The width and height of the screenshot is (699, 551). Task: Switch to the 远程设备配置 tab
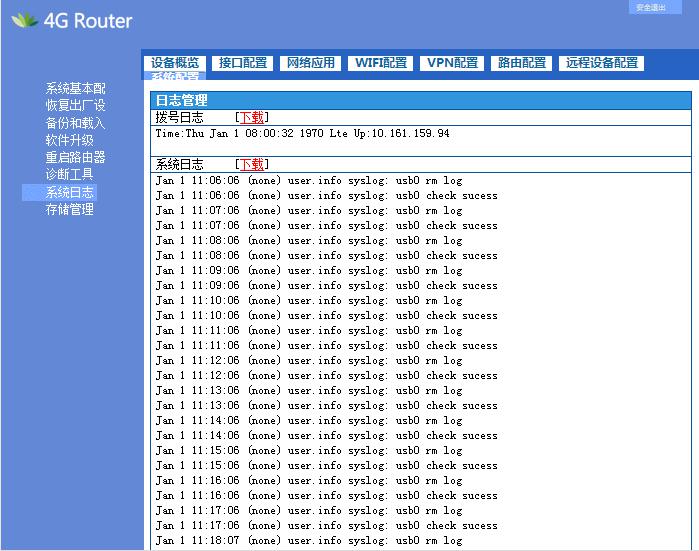point(601,63)
